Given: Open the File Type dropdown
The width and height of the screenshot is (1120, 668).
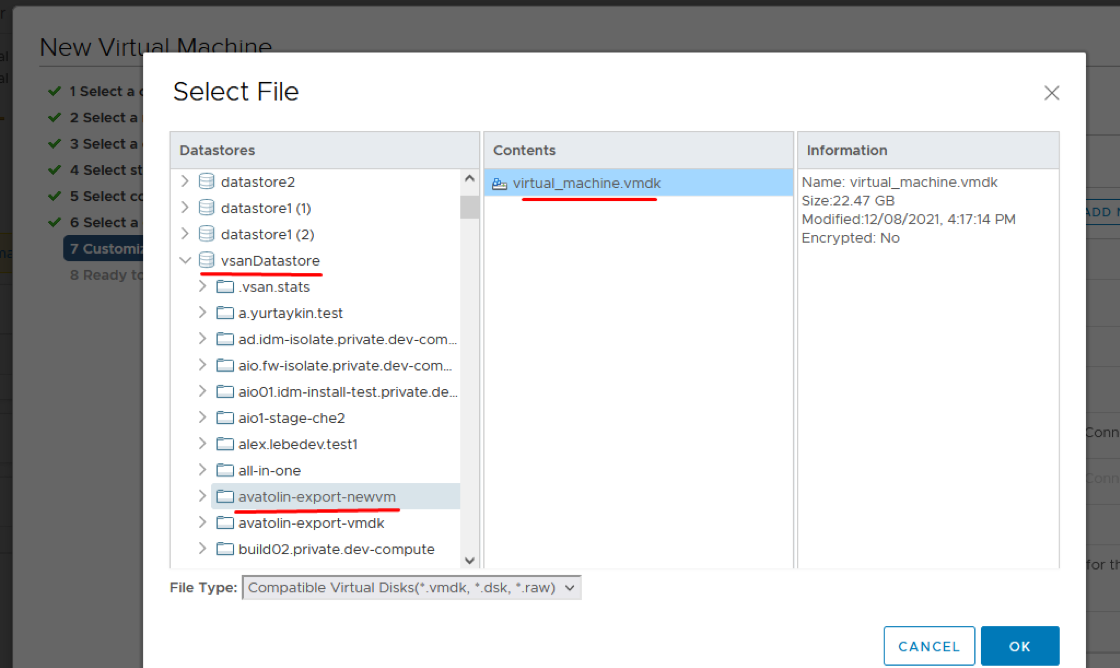Looking at the screenshot, I should [411, 587].
